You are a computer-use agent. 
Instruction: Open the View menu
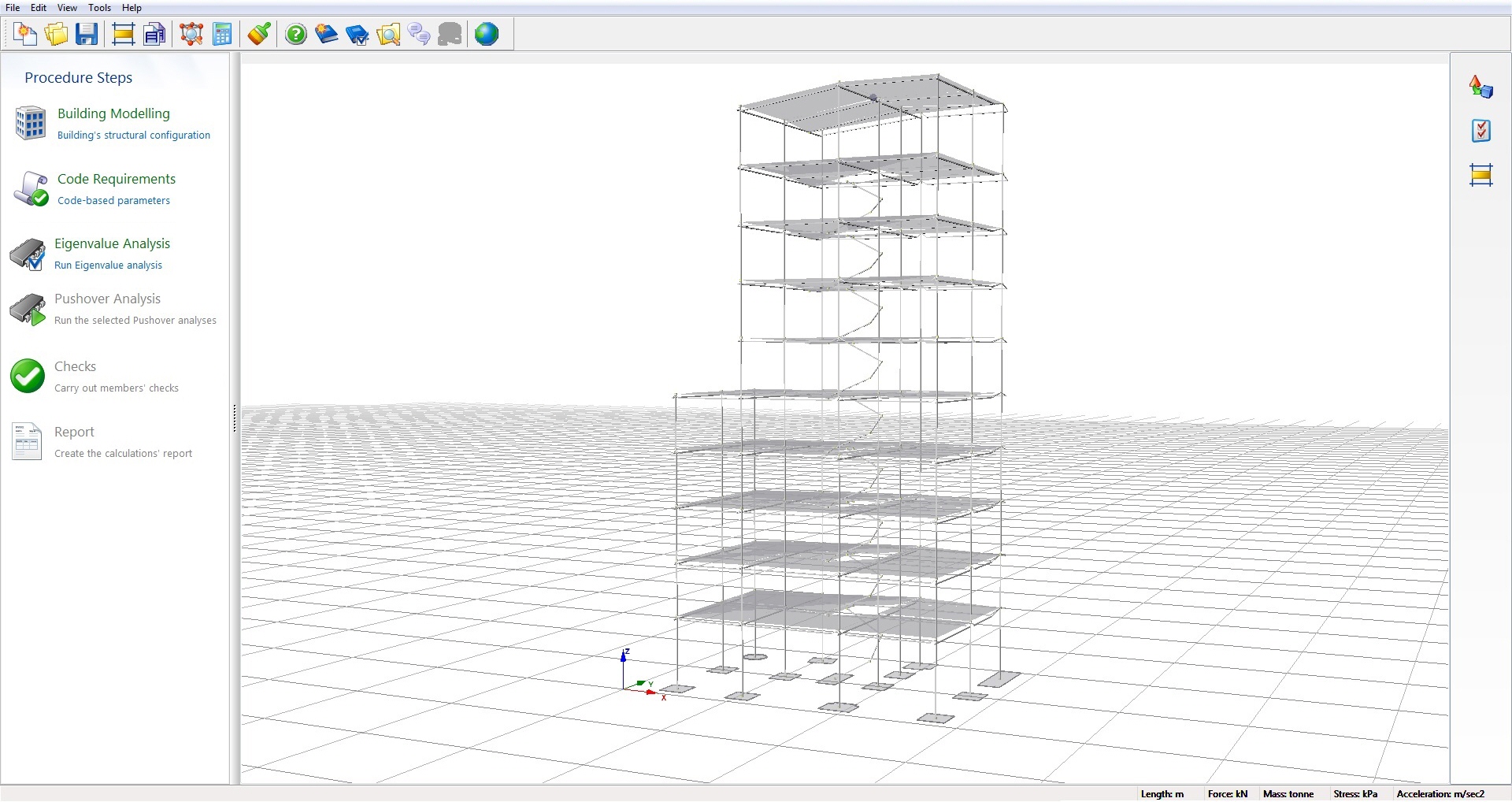tap(67, 8)
